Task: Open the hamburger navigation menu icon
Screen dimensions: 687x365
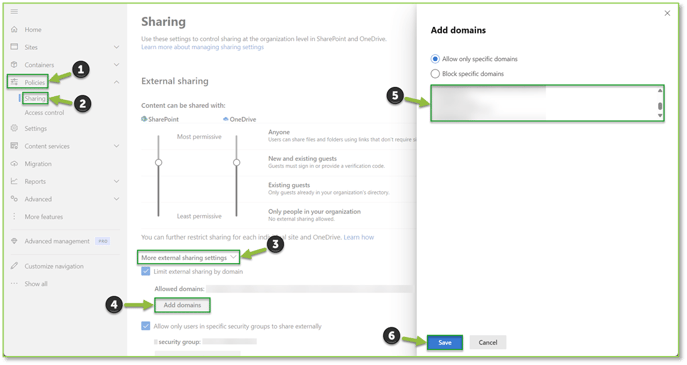Action: pyautogui.click(x=14, y=11)
